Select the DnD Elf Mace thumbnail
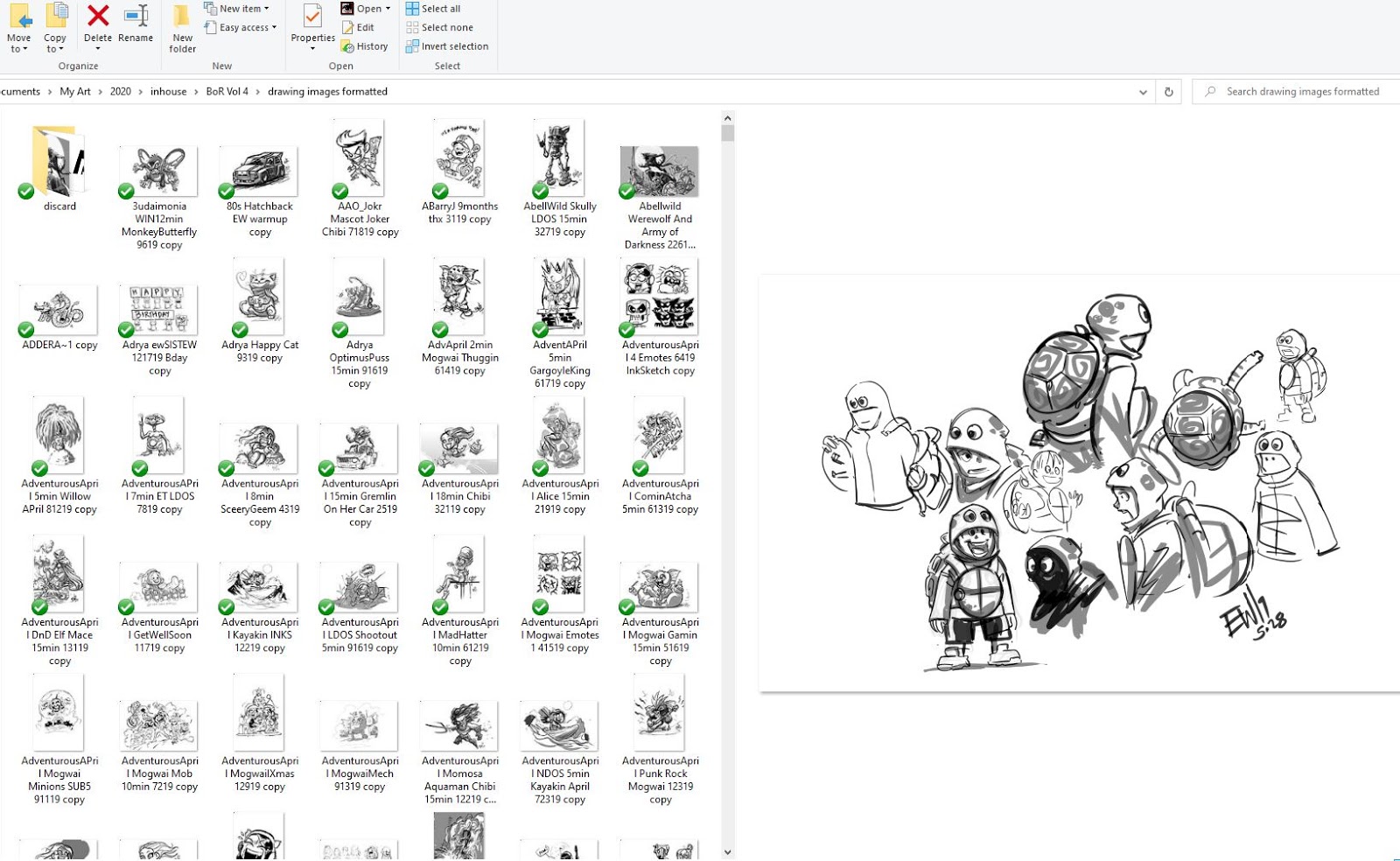The width and height of the screenshot is (1400, 861). (x=59, y=575)
